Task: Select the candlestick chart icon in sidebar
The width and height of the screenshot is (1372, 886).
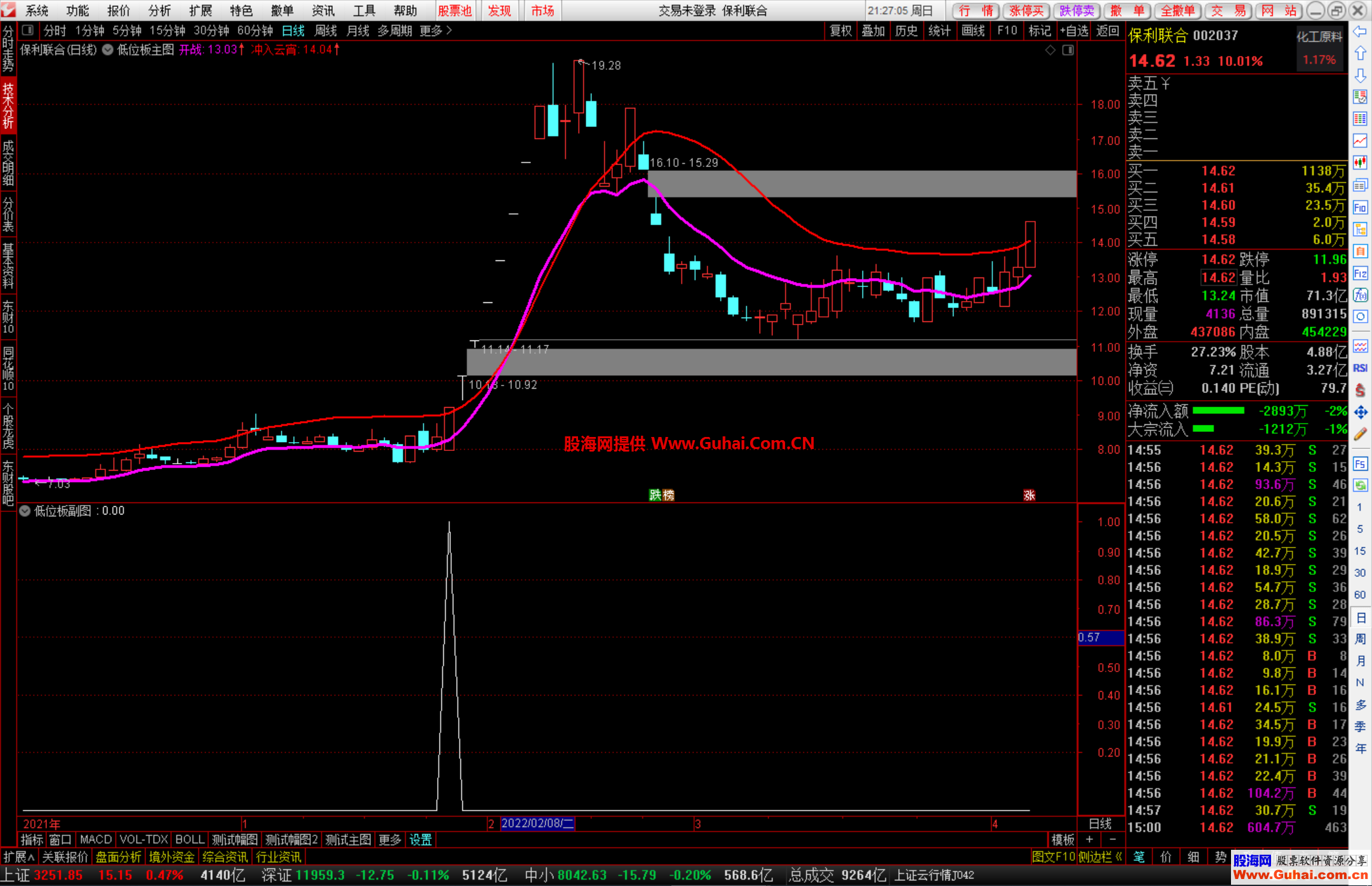Action: tap(1360, 163)
